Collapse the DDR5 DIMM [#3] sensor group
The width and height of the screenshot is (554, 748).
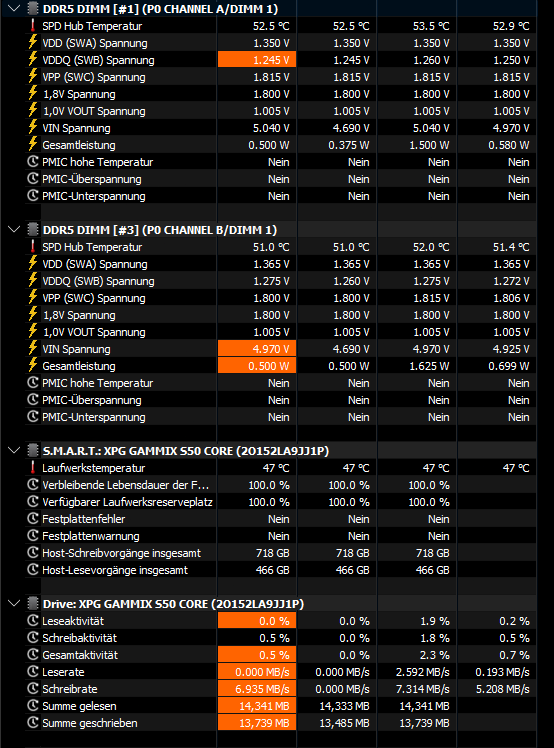tap(14, 229)
